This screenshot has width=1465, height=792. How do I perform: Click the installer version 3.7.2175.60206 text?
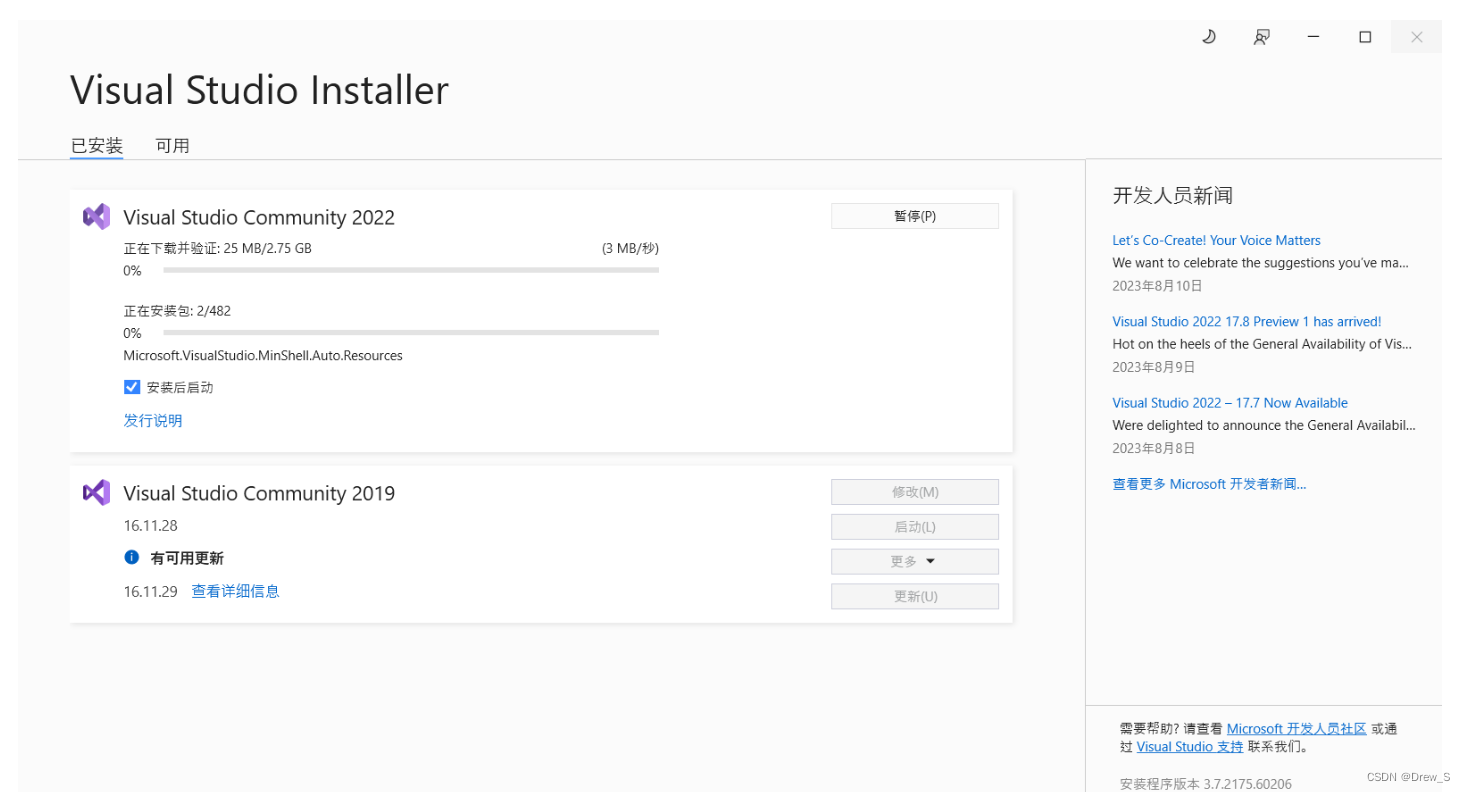coord(1206,784)
